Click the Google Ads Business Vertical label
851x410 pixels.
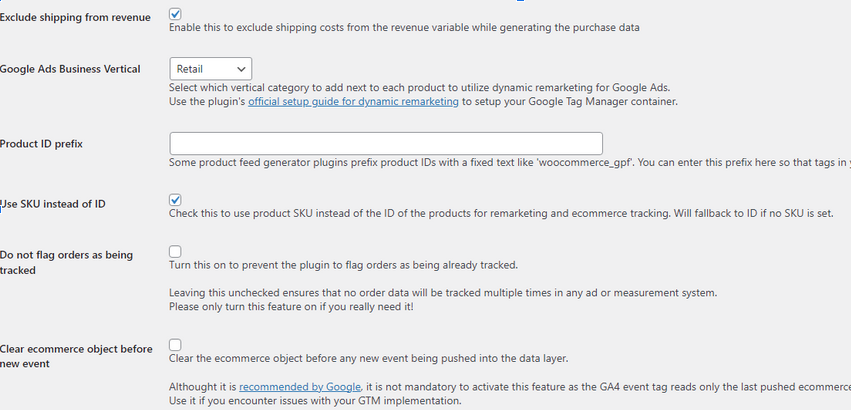click(70, 69)
